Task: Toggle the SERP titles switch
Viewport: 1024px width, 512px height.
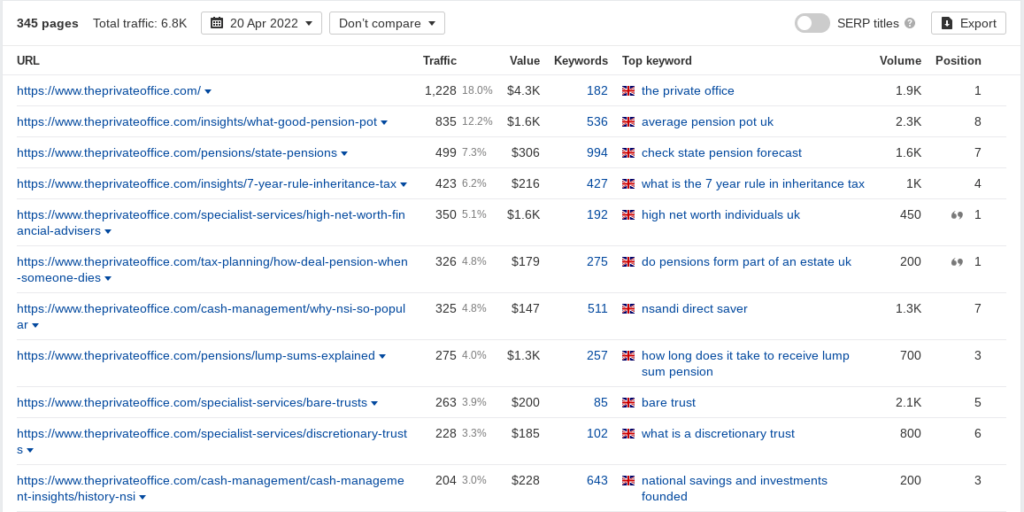Action: pyautogui.click(x=812, y=24)
